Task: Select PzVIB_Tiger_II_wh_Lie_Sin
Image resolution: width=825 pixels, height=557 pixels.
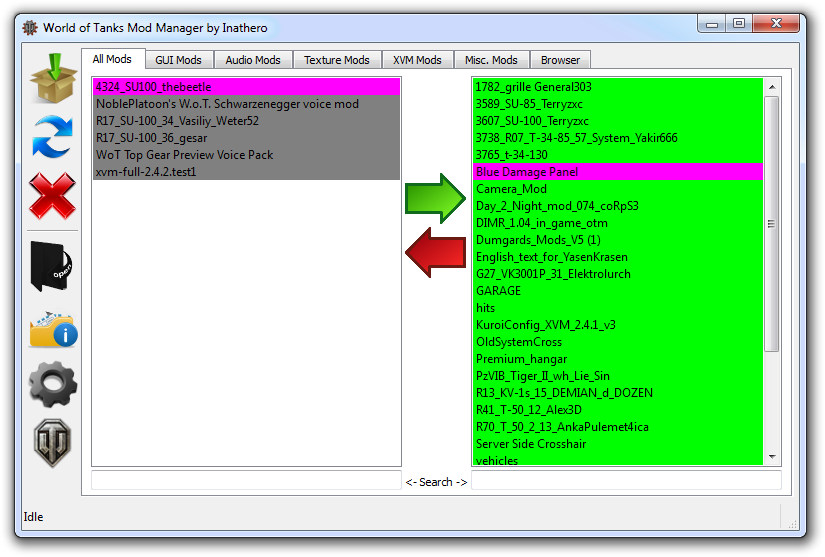Action: tap(618, 376)
